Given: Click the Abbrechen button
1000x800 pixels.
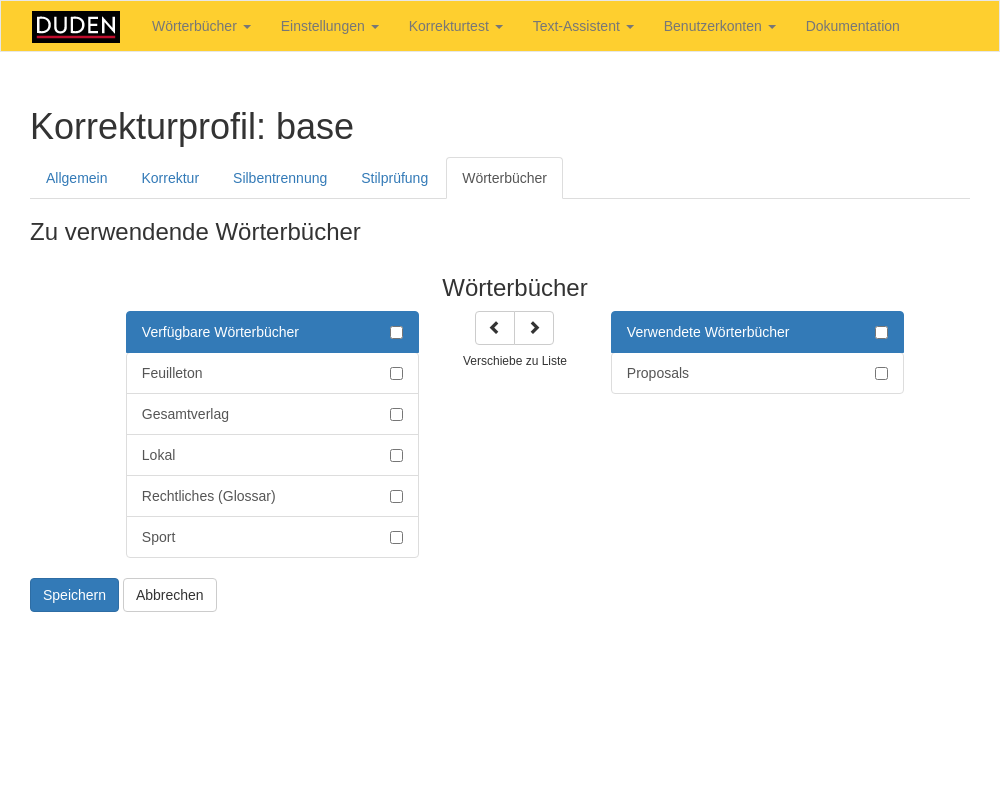Looking at the screenshot, I should pyautogui.click(x=170, y=595).
